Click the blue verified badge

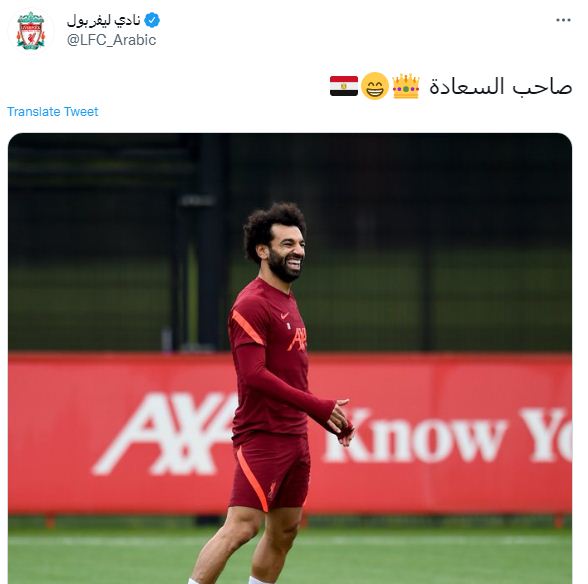(x=152, y=20)
